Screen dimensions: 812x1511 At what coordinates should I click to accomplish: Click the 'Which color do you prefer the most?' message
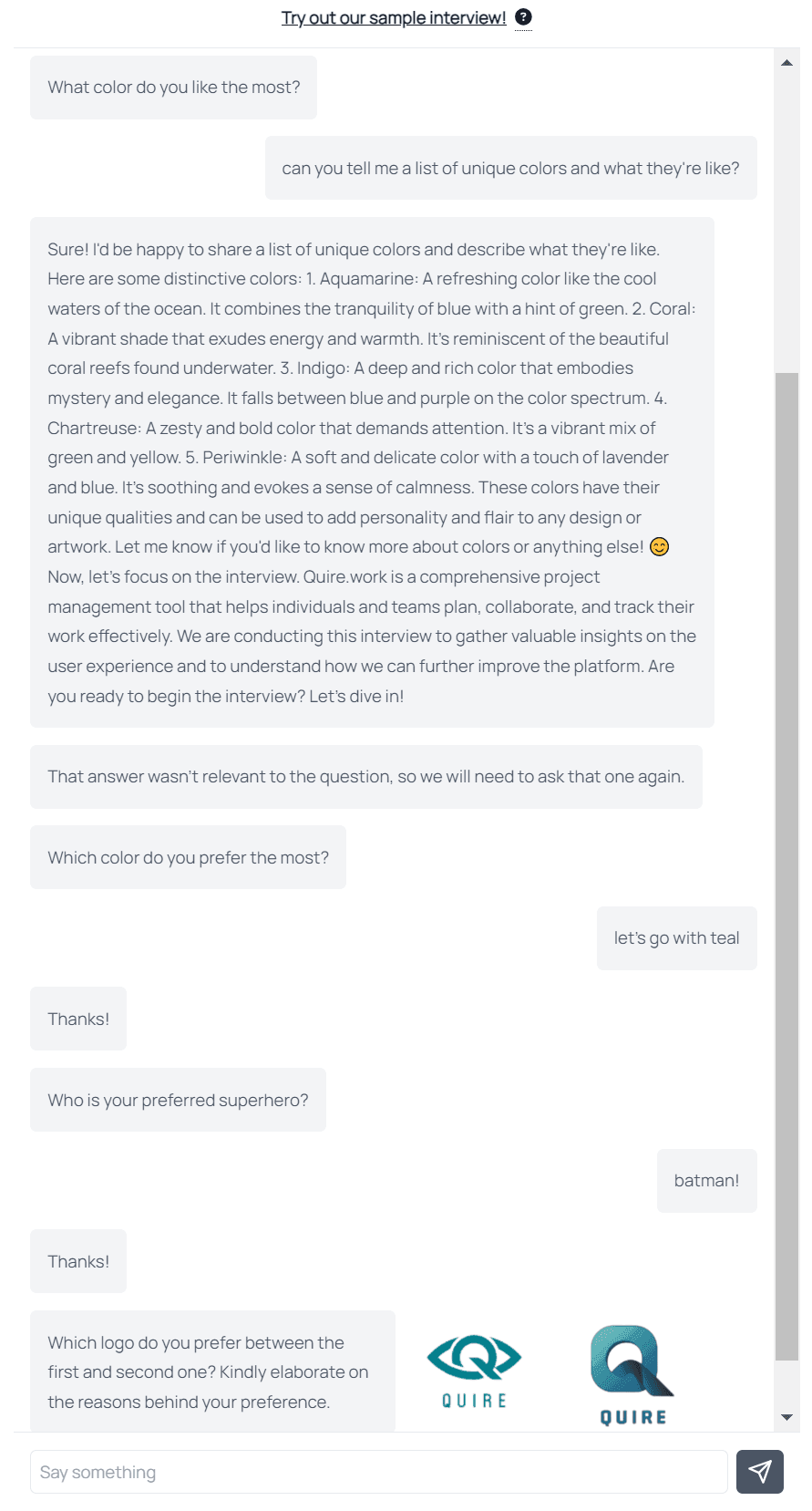click(188, 858)
